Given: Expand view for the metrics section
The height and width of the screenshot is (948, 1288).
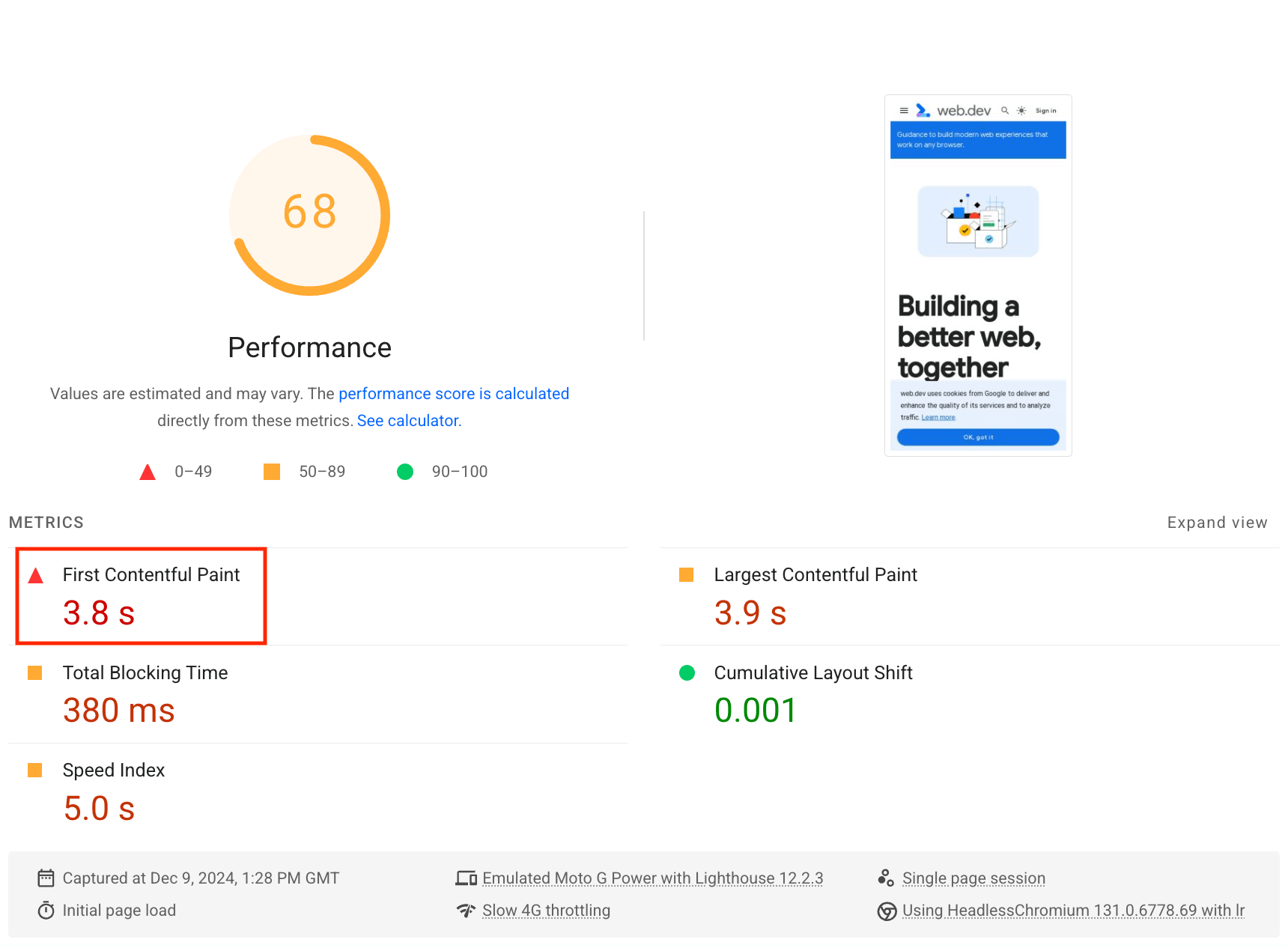Looking at the screenshot, I should (x=1217, y=522).
